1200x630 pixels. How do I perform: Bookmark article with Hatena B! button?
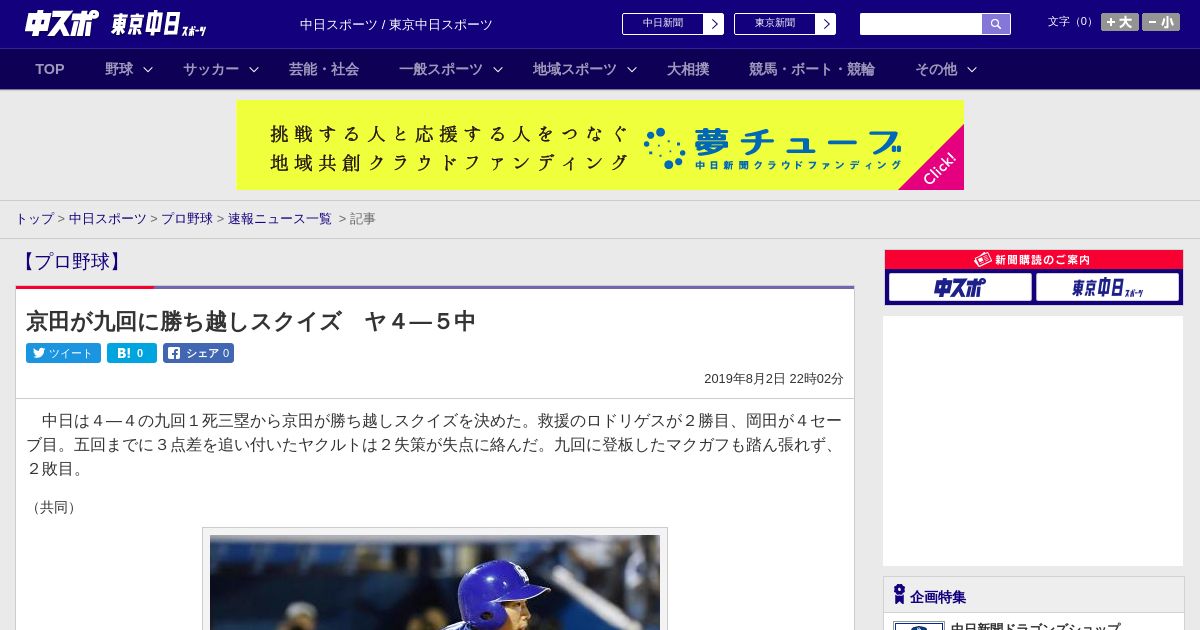[132, 353]
